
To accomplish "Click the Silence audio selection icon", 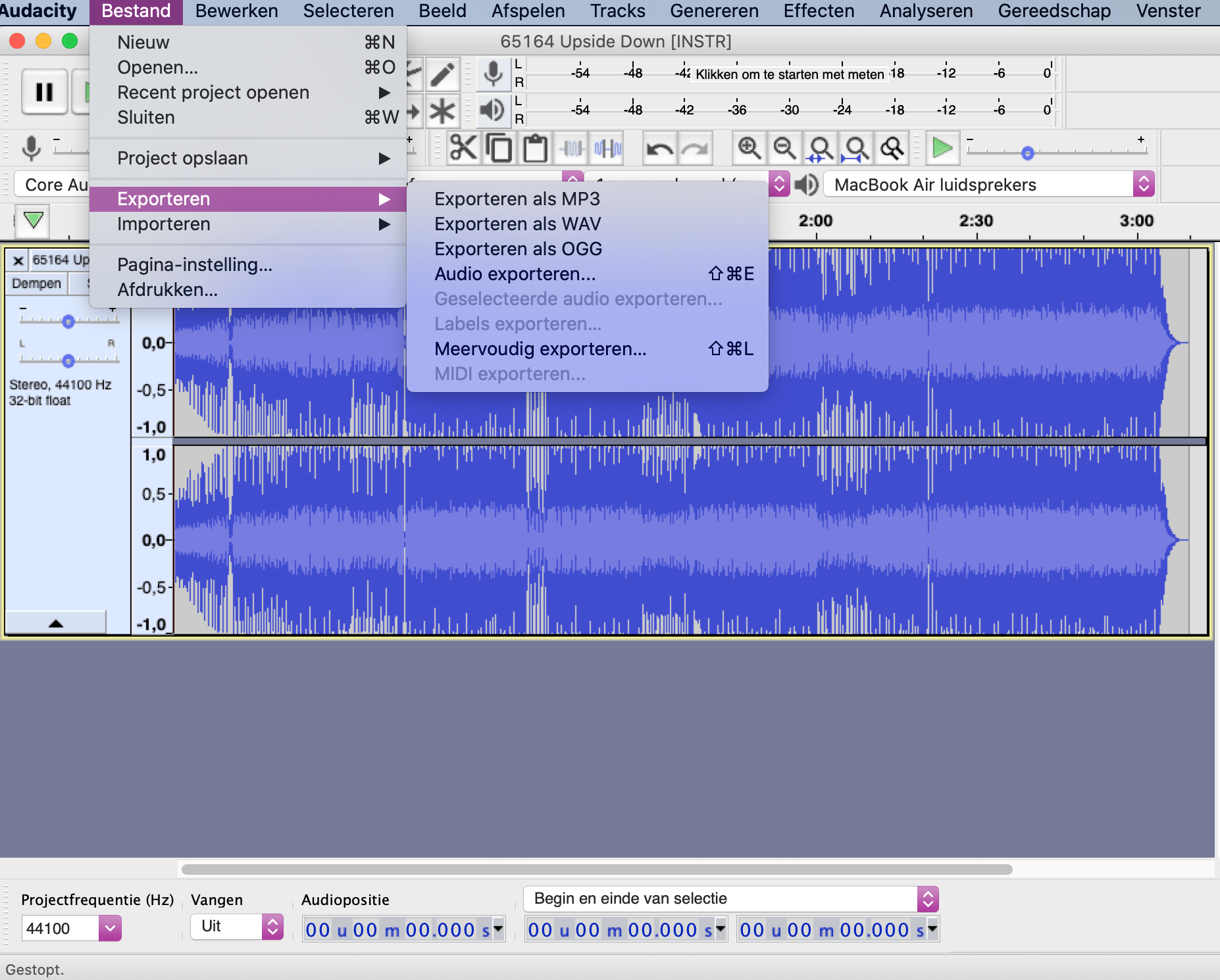I will point(607,148).
